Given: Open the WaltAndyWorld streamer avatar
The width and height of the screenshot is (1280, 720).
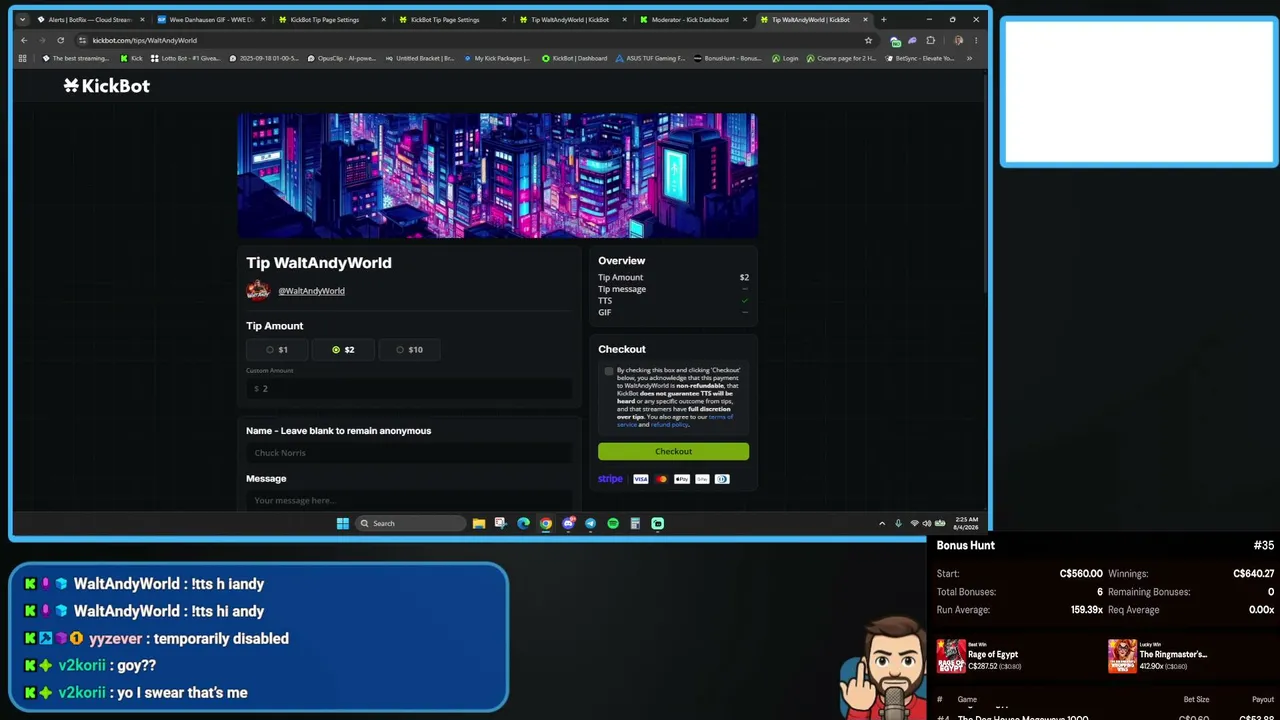Looking at the screenshot, I should point(258,291).
